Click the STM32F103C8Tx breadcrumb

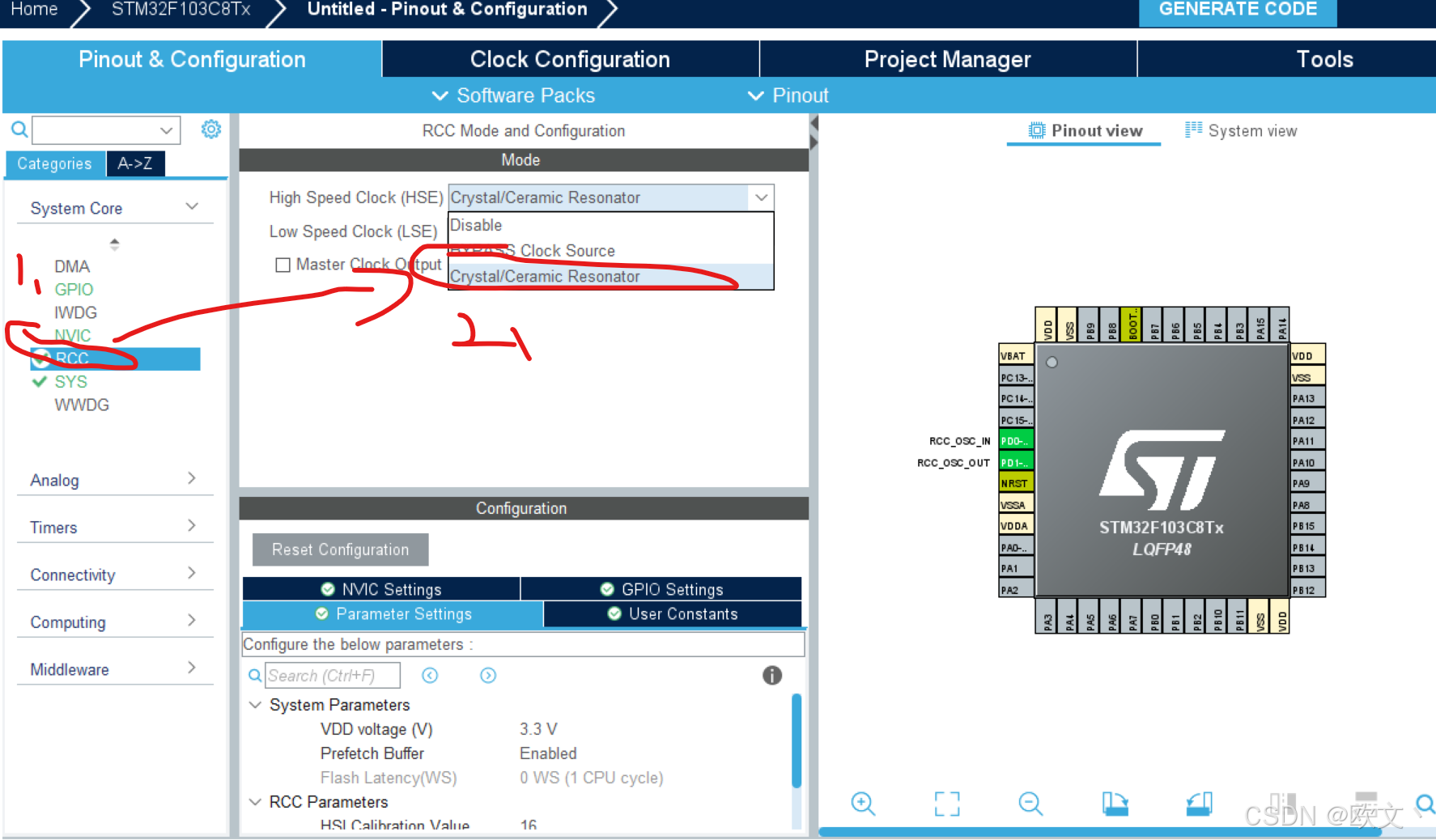point(181,10)
